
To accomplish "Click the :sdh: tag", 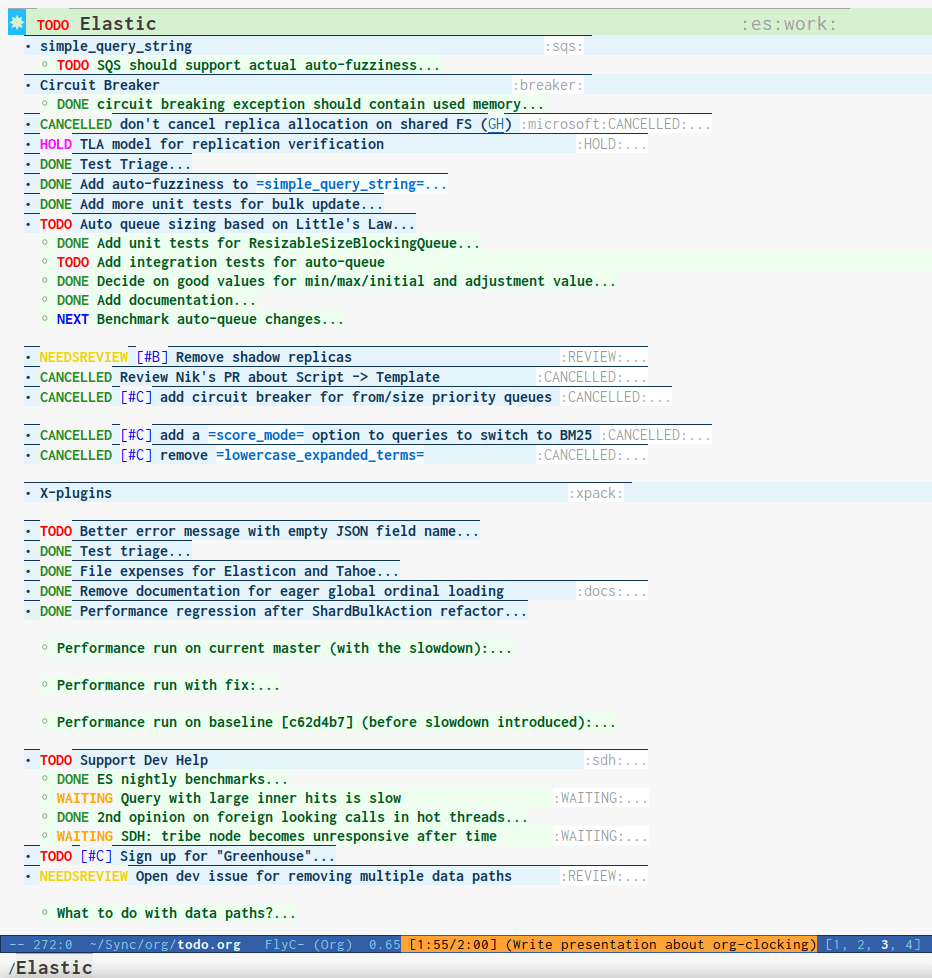I will coord(603,760).
